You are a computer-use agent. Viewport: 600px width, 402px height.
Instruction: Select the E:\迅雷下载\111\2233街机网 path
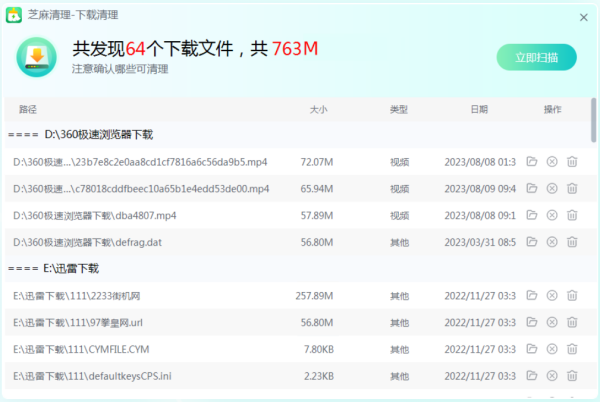[x=77, y=296]
